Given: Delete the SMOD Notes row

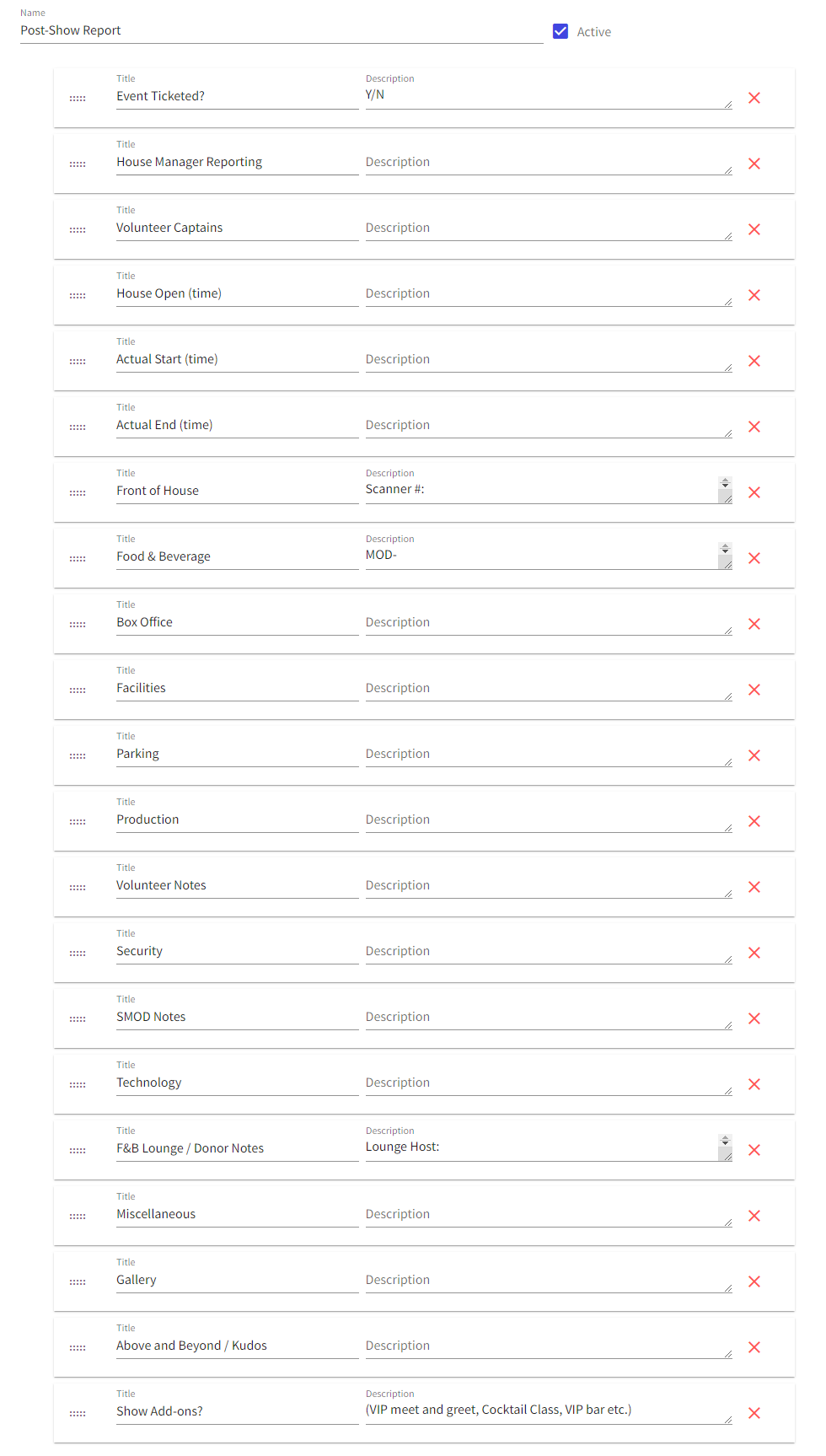Looking at the screenshot, I should pos(754,1018).
